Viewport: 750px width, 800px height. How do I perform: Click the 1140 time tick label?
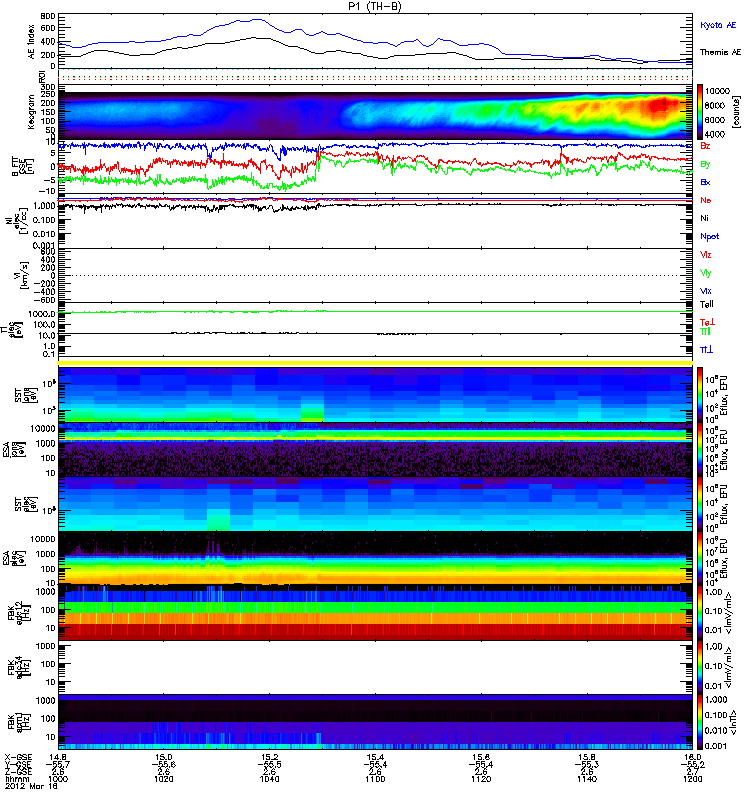pyautogui.click(x=587, y=779)
